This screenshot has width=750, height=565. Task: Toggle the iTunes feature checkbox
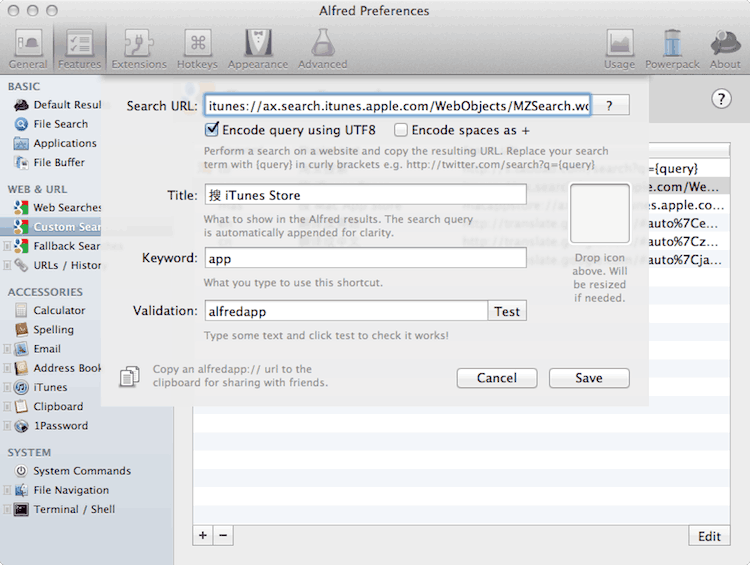click(x=7, y=388)
